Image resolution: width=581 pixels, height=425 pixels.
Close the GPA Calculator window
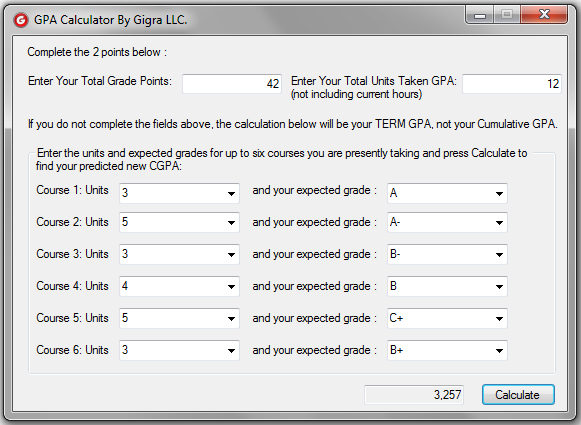(544, 15)
